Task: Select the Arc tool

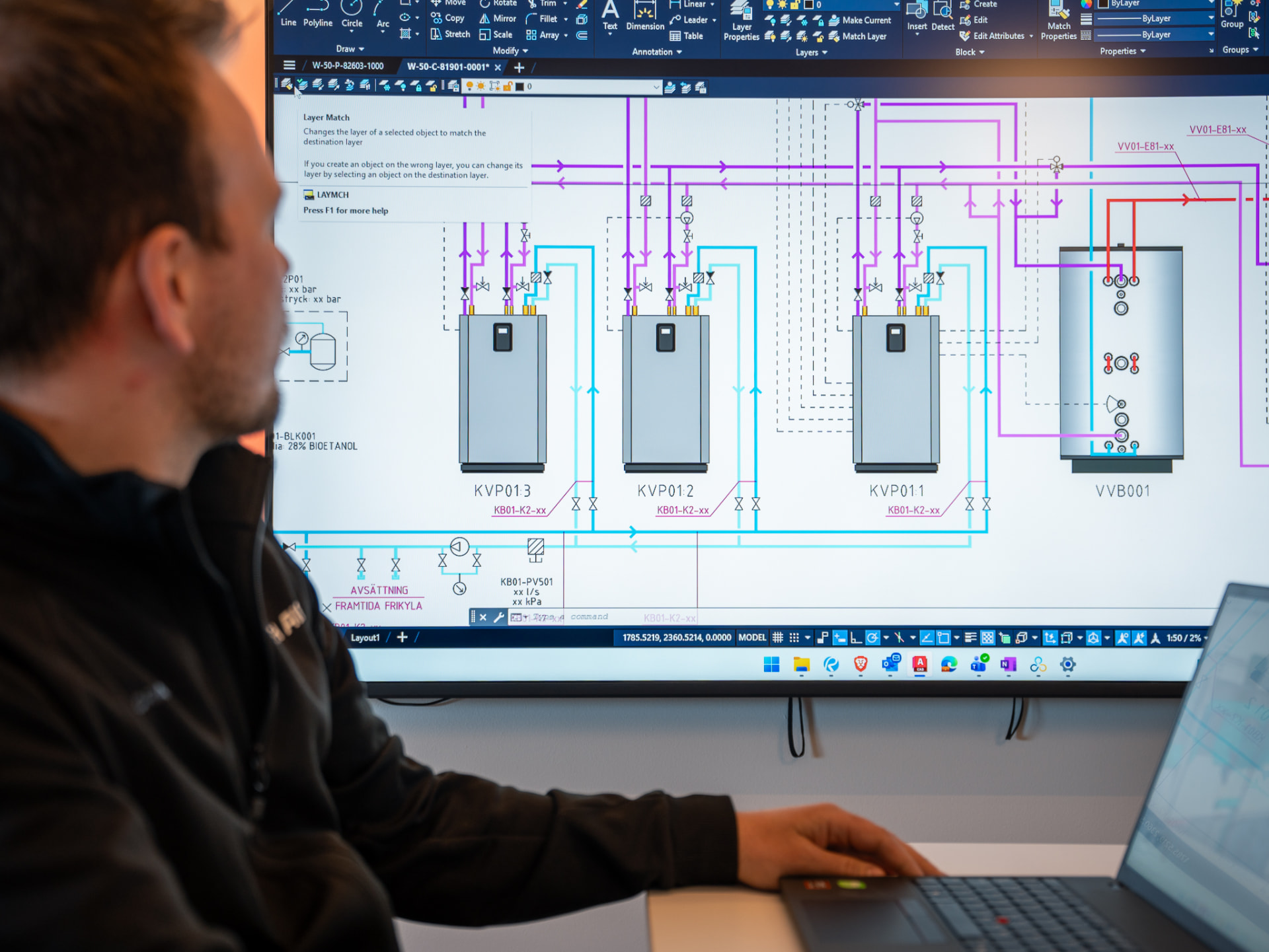Action: [383, 16]
